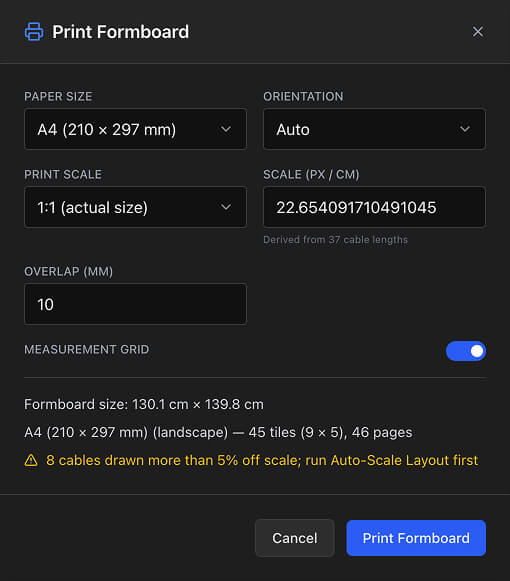Click the yellow warning triangle icon
Viewport: 510px width, 581px height.
pos(31,460)
